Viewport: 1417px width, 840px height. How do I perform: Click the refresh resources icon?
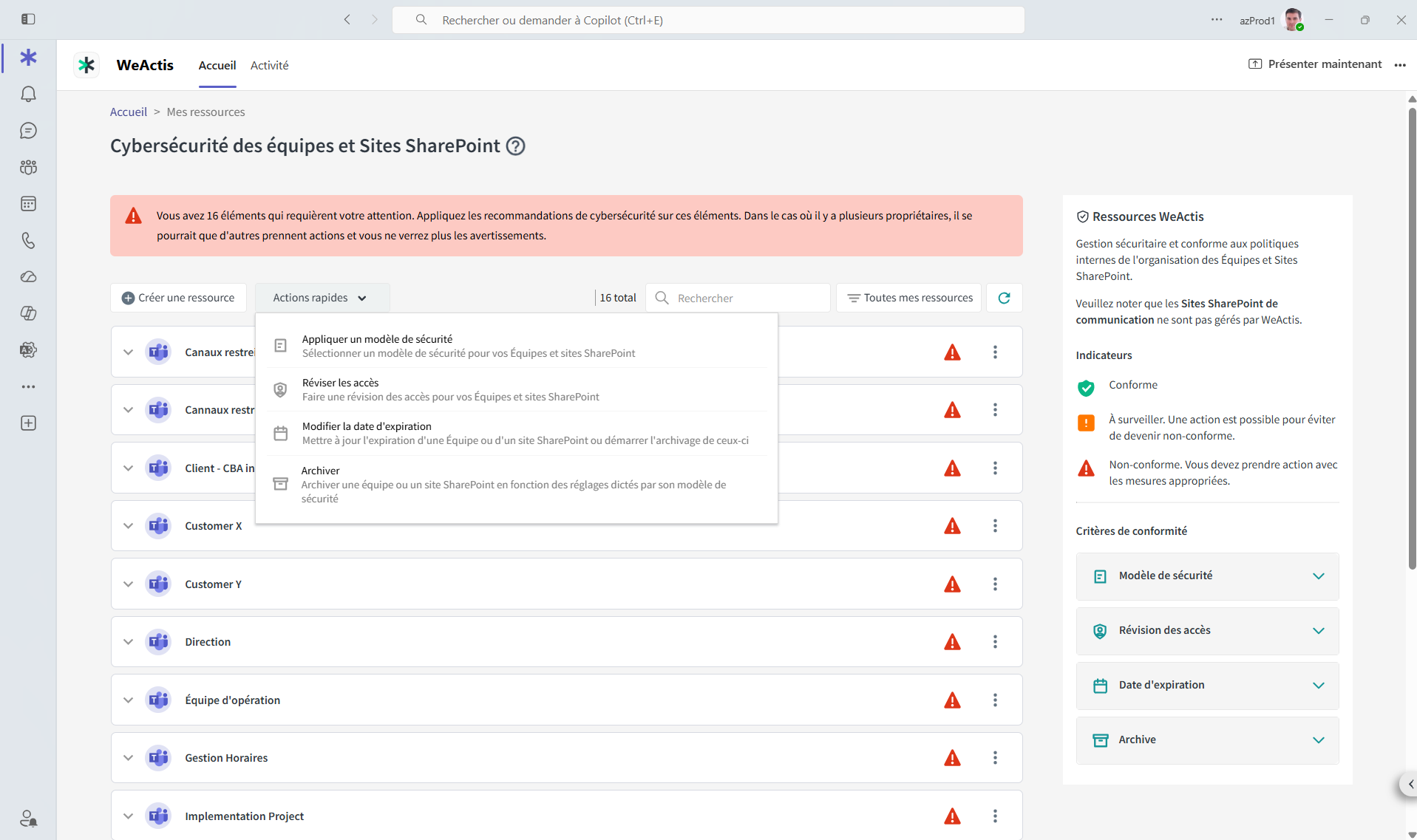(x=1004, y=298)
